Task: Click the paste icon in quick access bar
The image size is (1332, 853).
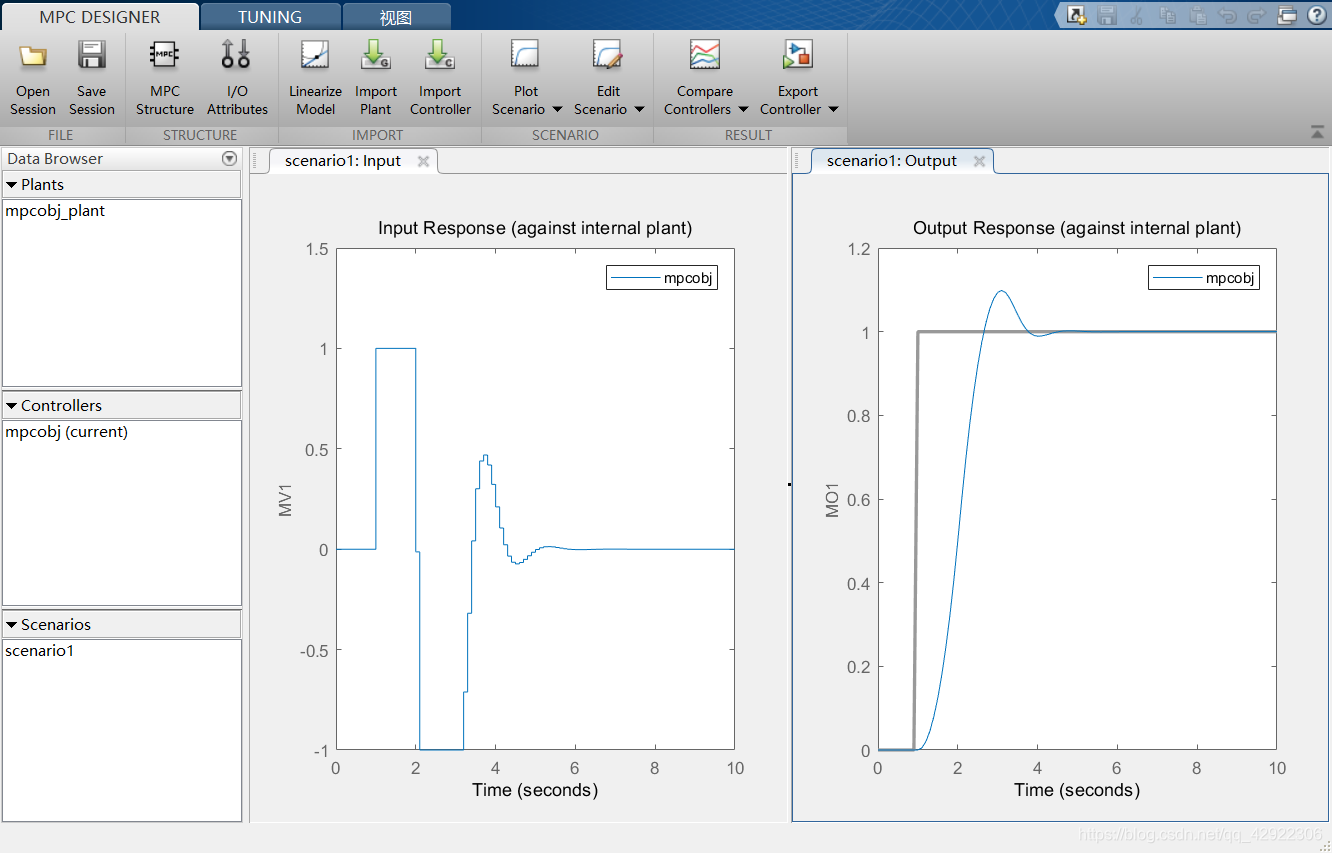Action: click(1197, 15)
